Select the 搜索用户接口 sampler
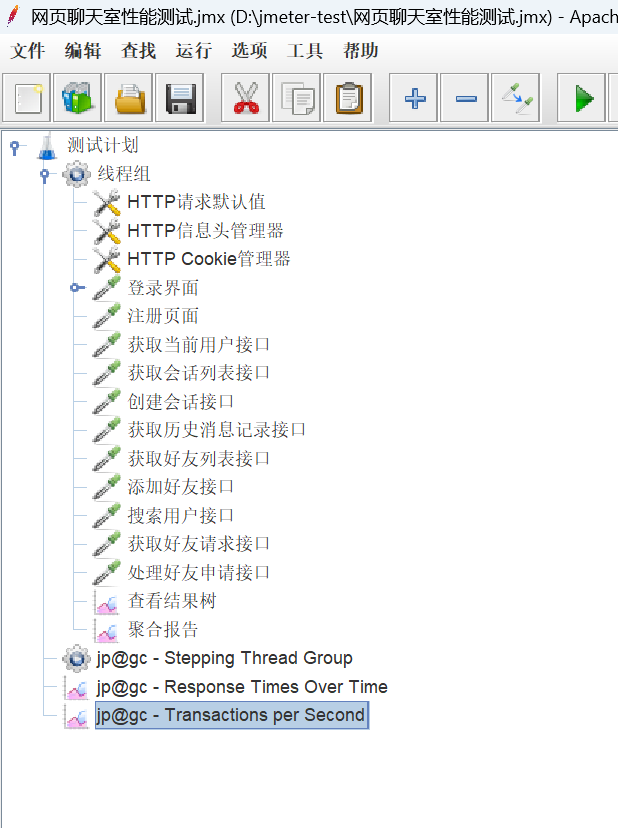The width and height of the screenshot is (618, 828). [x=181, y=516]
